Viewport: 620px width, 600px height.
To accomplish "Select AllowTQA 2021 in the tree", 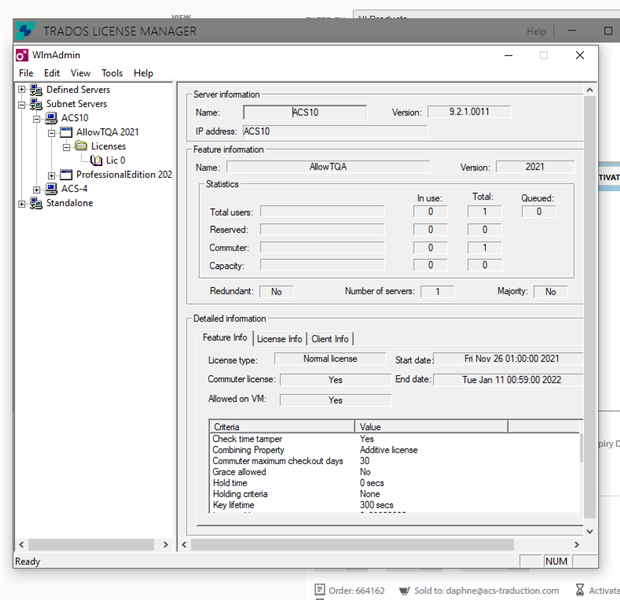I will (108, 132).
